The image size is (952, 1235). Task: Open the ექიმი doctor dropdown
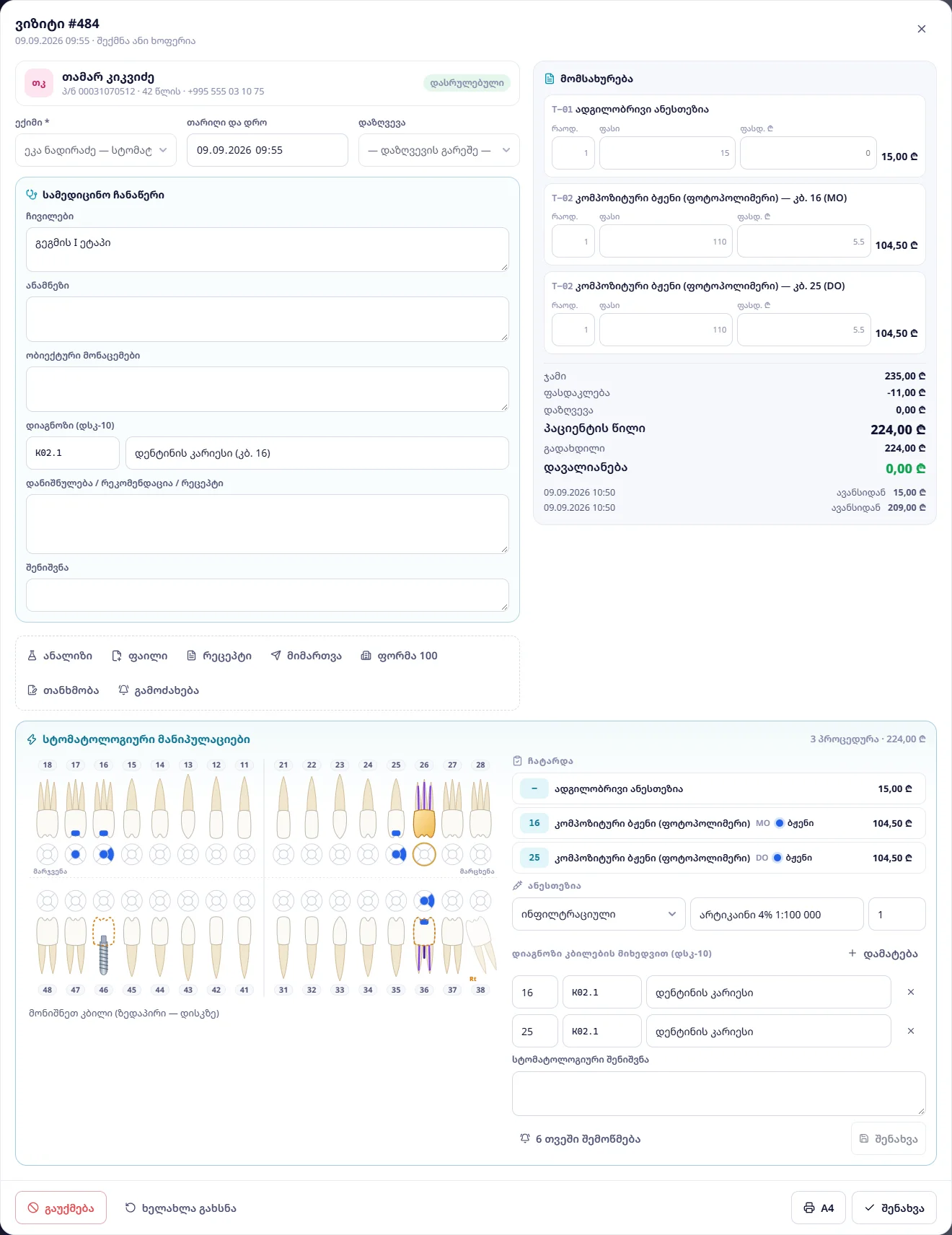(x=96, y=150)
